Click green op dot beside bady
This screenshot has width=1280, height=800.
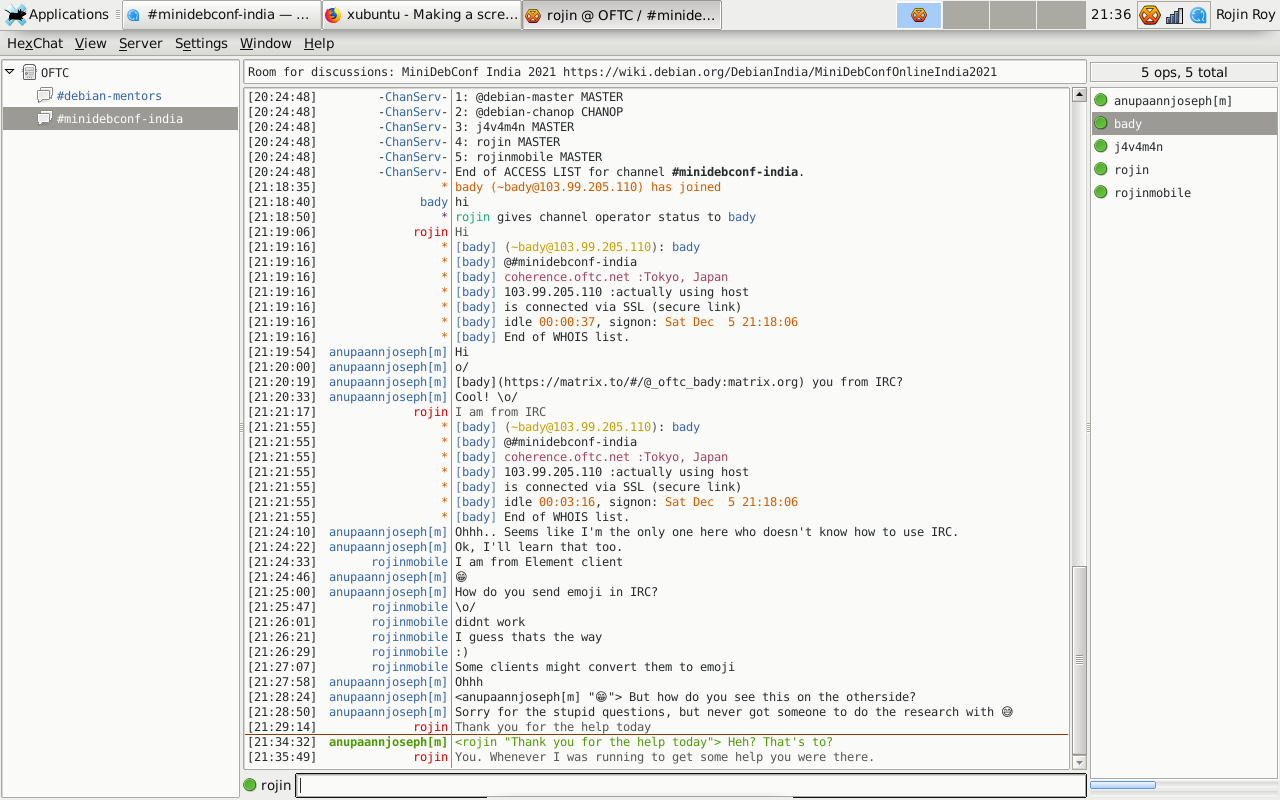[x=1101, y=123]
